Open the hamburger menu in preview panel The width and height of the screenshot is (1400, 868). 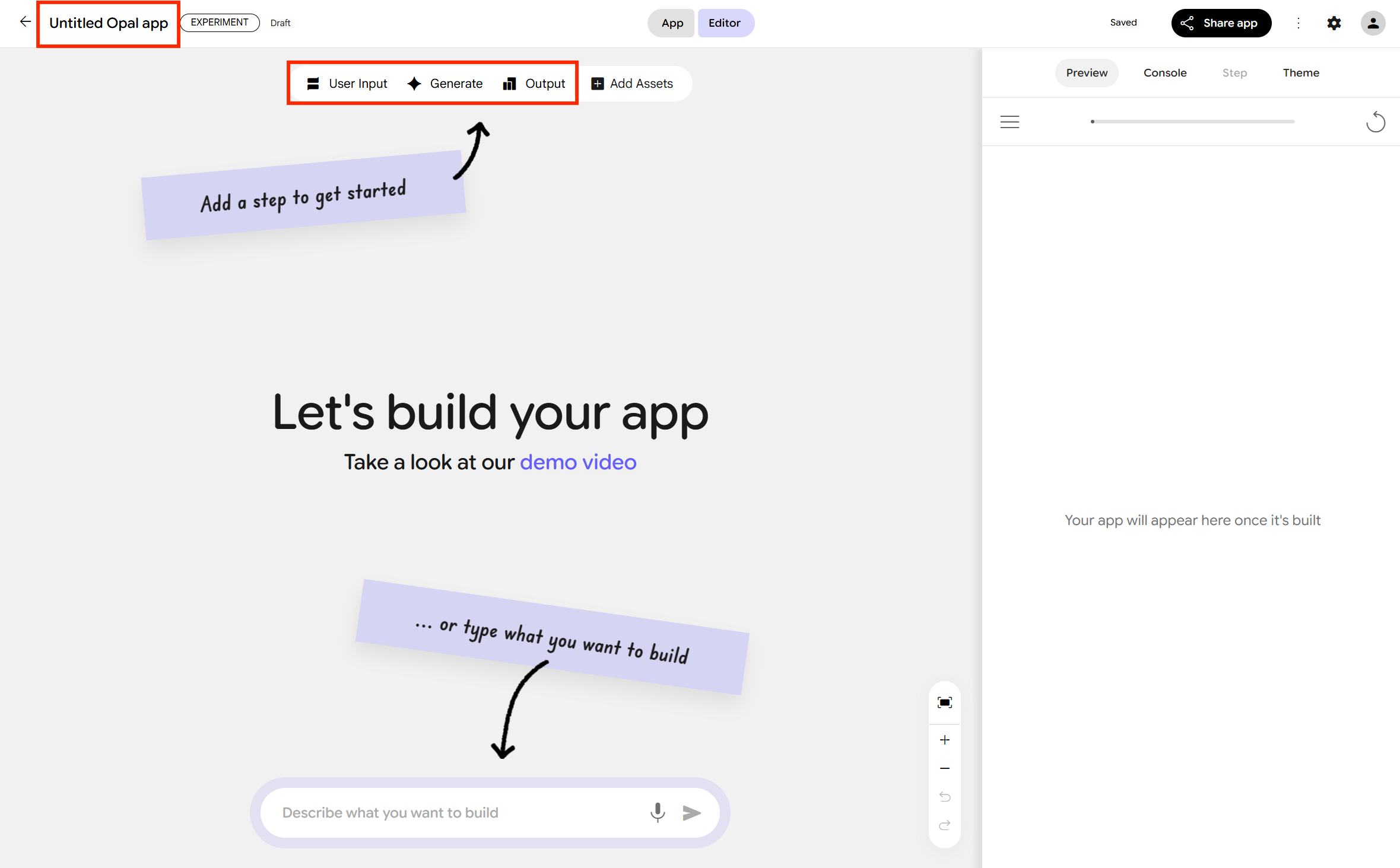(1009, 122)
